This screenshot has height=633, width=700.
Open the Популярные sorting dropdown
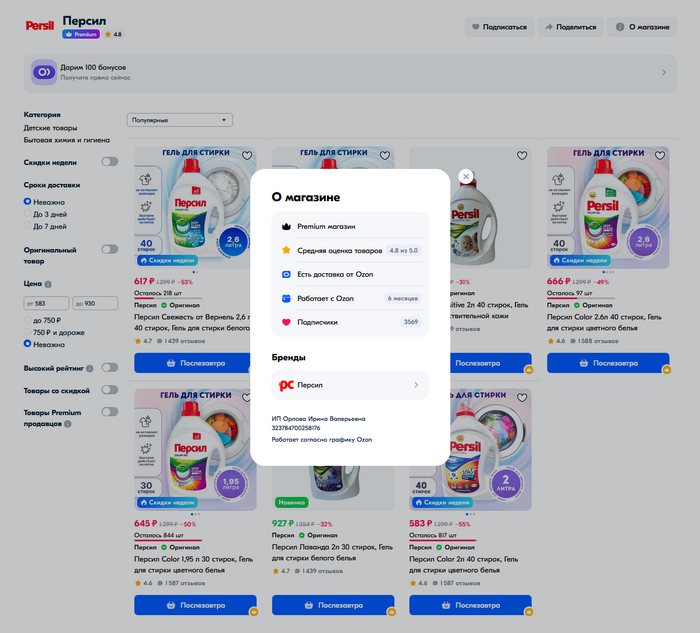point(179,120)
